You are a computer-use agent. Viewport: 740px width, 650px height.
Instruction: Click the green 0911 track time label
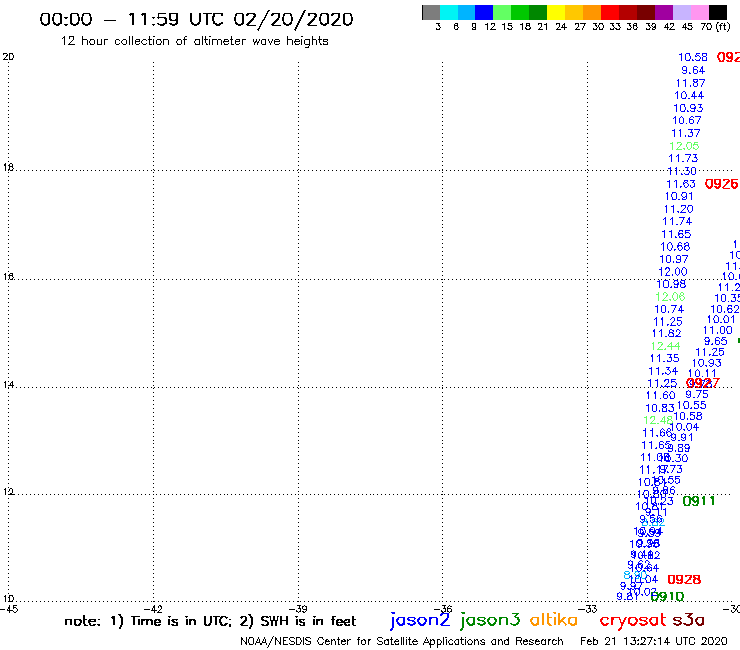[699, 501]
